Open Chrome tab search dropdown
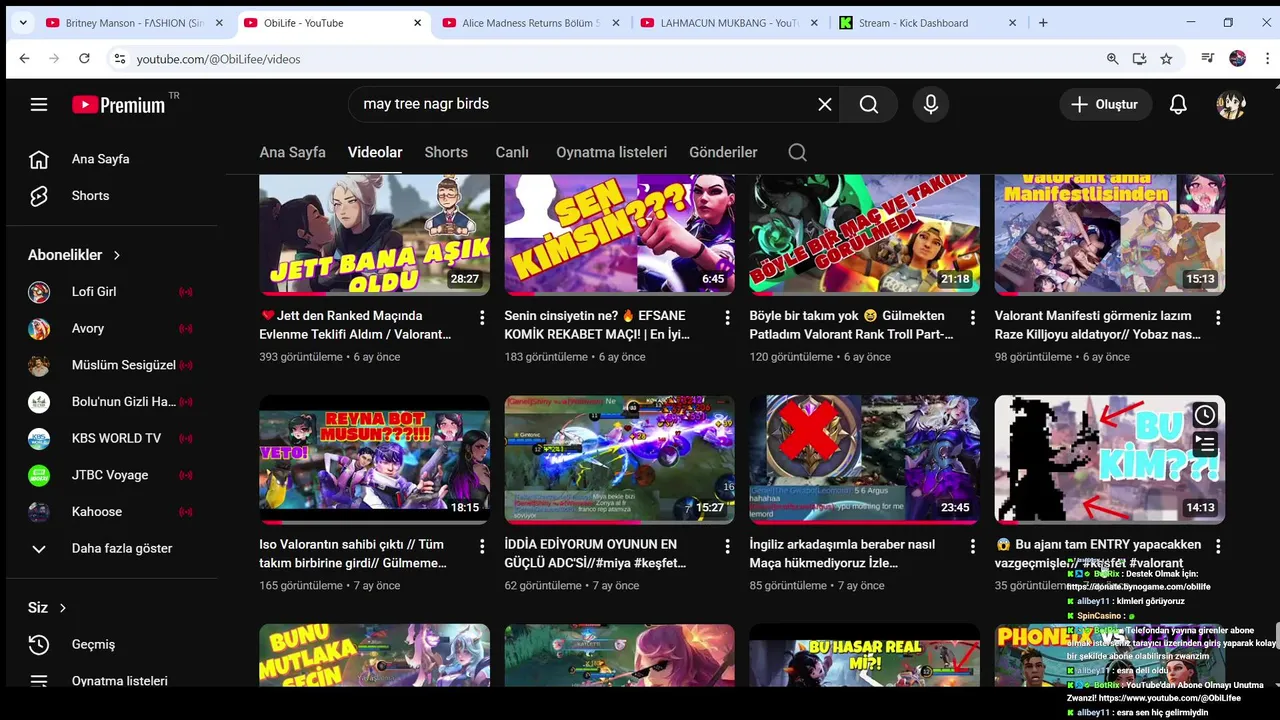The image size is (1280, 720). pyautogui.click(x=22, y=22)
